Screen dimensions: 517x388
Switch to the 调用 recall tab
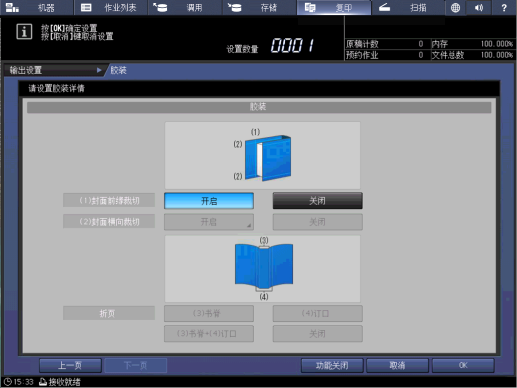185,7
